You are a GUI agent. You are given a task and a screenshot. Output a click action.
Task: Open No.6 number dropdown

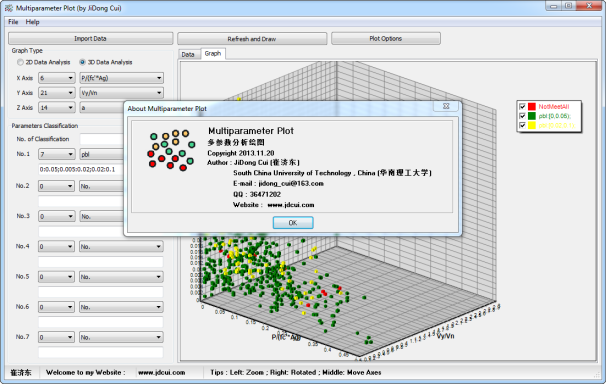click(x=56, y=307)
